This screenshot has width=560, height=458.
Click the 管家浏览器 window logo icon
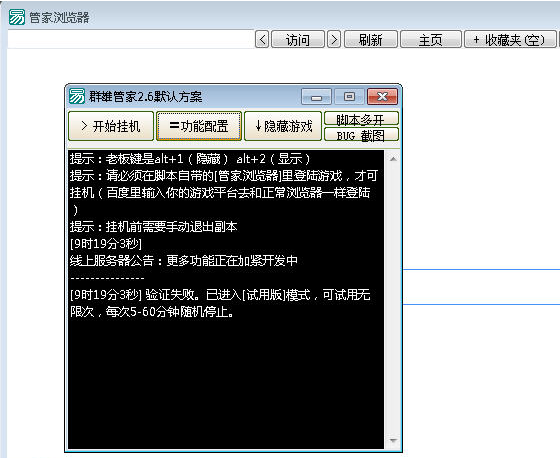point(17,17)
